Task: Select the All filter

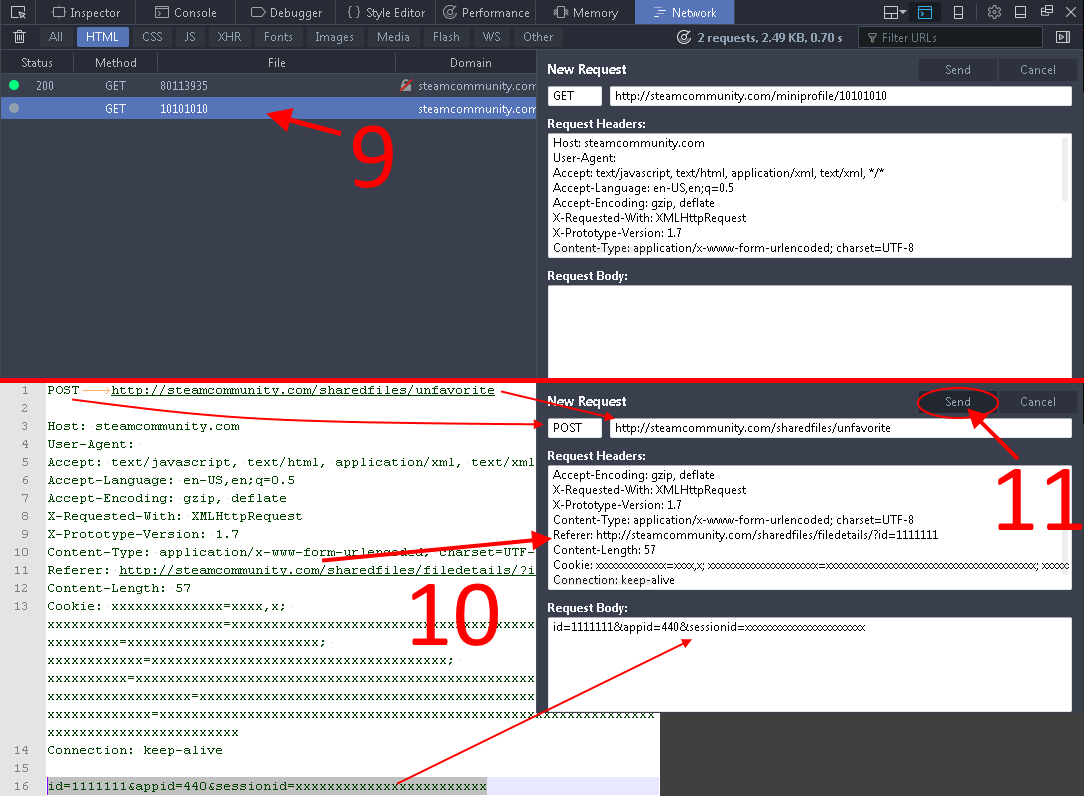Action: (56, 37)
